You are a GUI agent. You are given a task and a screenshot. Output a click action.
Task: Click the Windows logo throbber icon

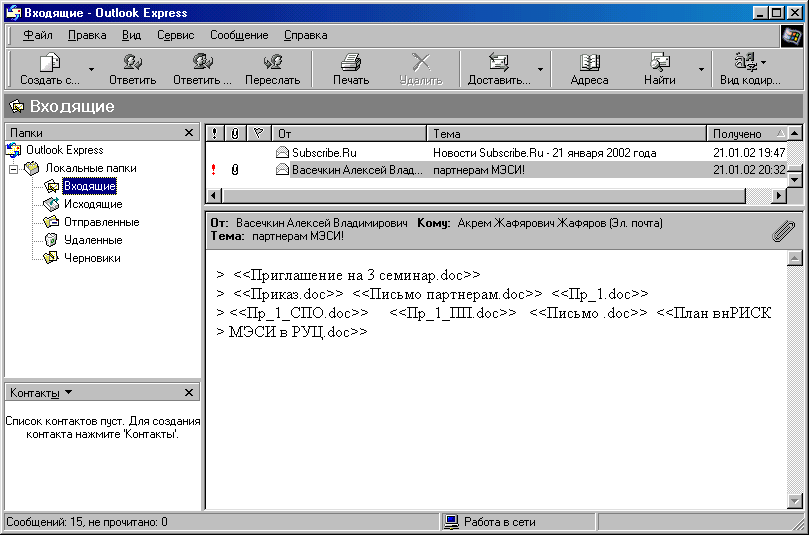point(792,36)
